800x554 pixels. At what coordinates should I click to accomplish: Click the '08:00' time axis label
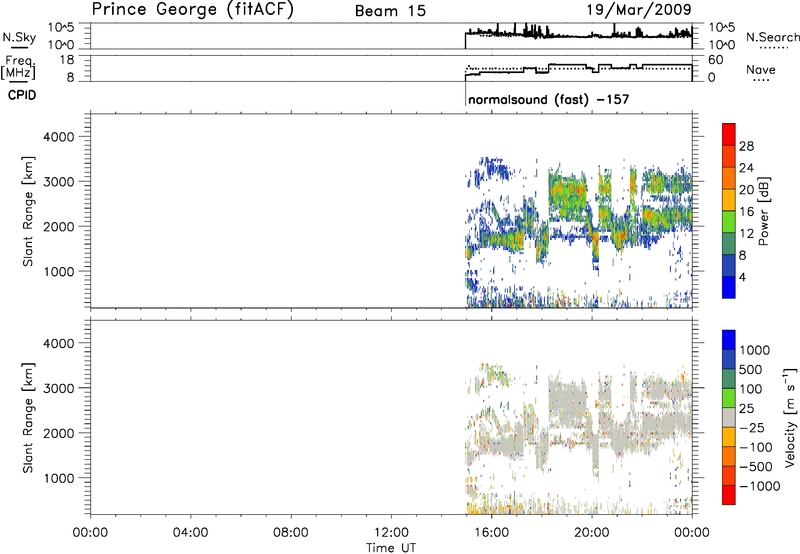pos(290,533)
